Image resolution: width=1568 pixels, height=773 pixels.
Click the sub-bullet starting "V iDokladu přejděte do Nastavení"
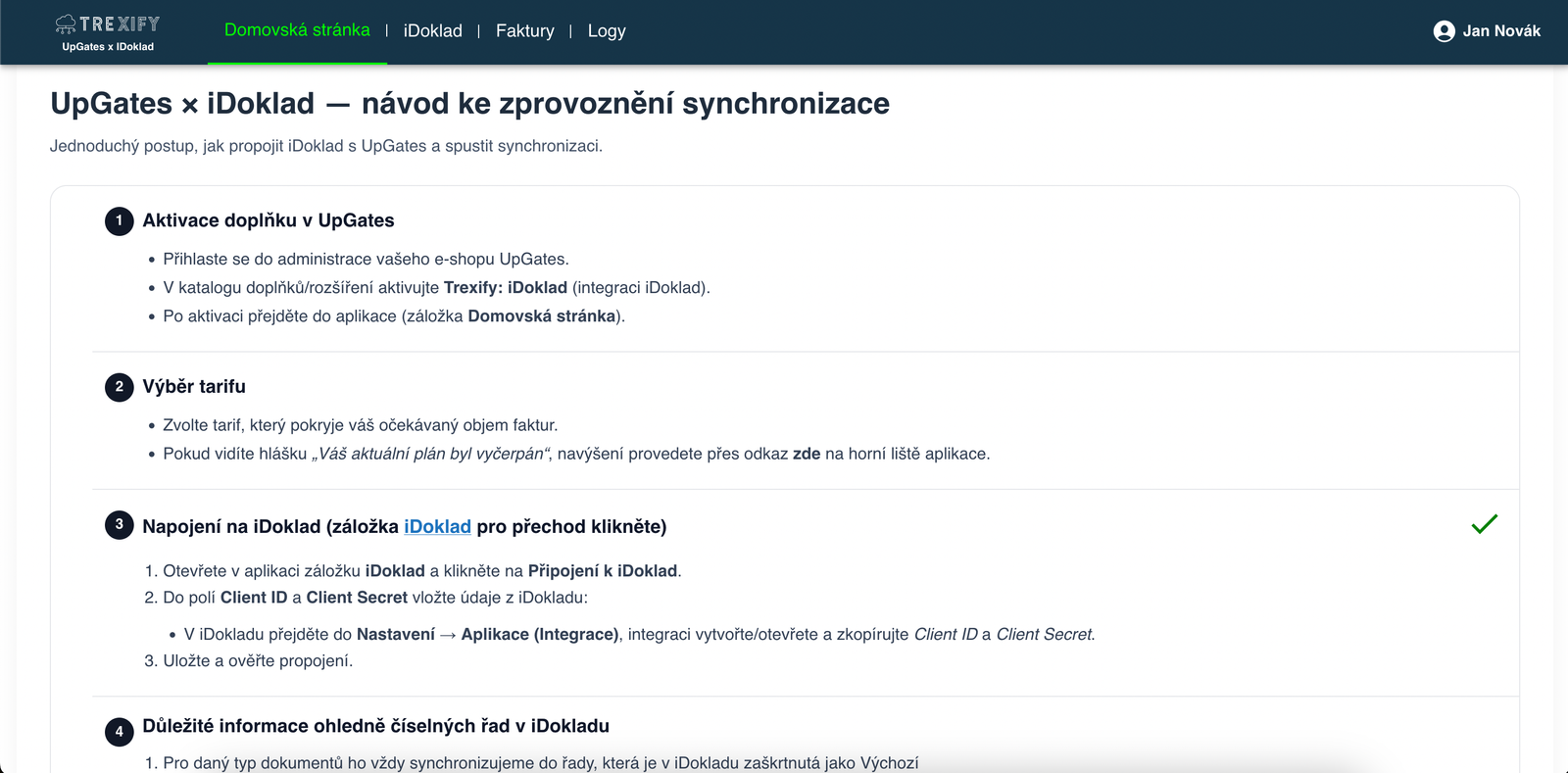(640, 634)
